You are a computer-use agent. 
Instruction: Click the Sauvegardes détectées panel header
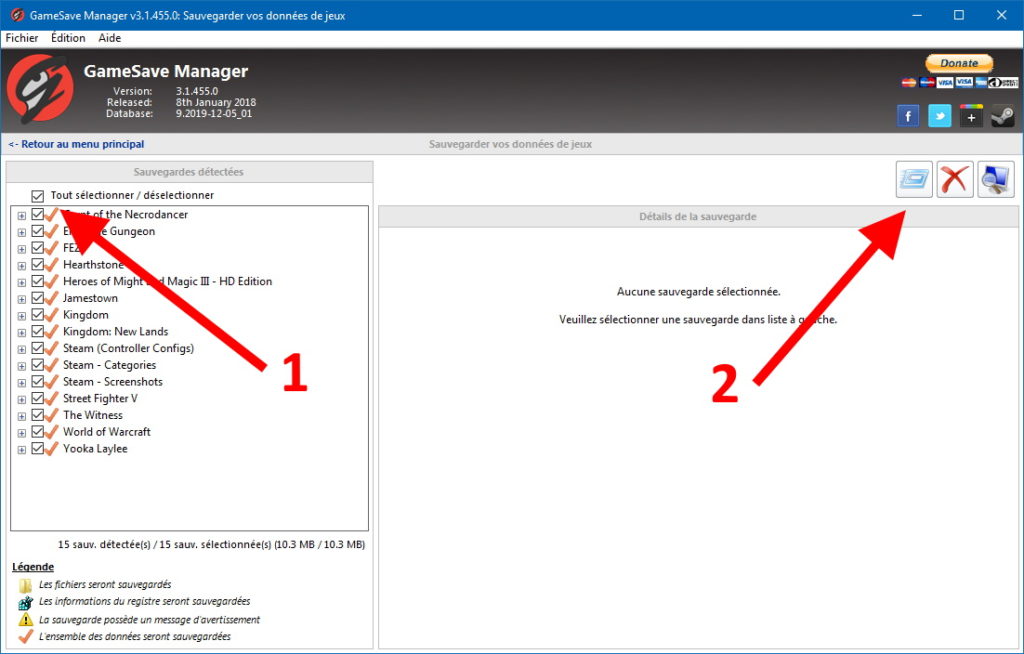click(189, 172)
